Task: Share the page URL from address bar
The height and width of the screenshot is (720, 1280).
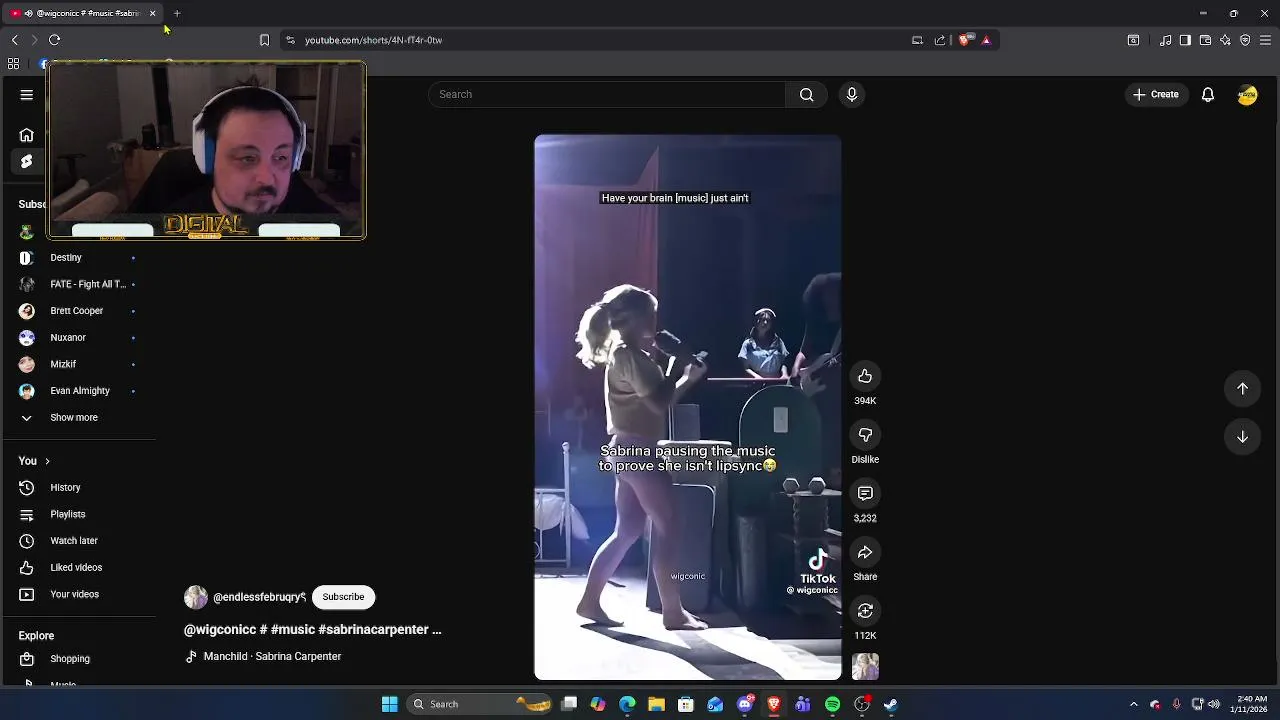Action: [940, 40]
